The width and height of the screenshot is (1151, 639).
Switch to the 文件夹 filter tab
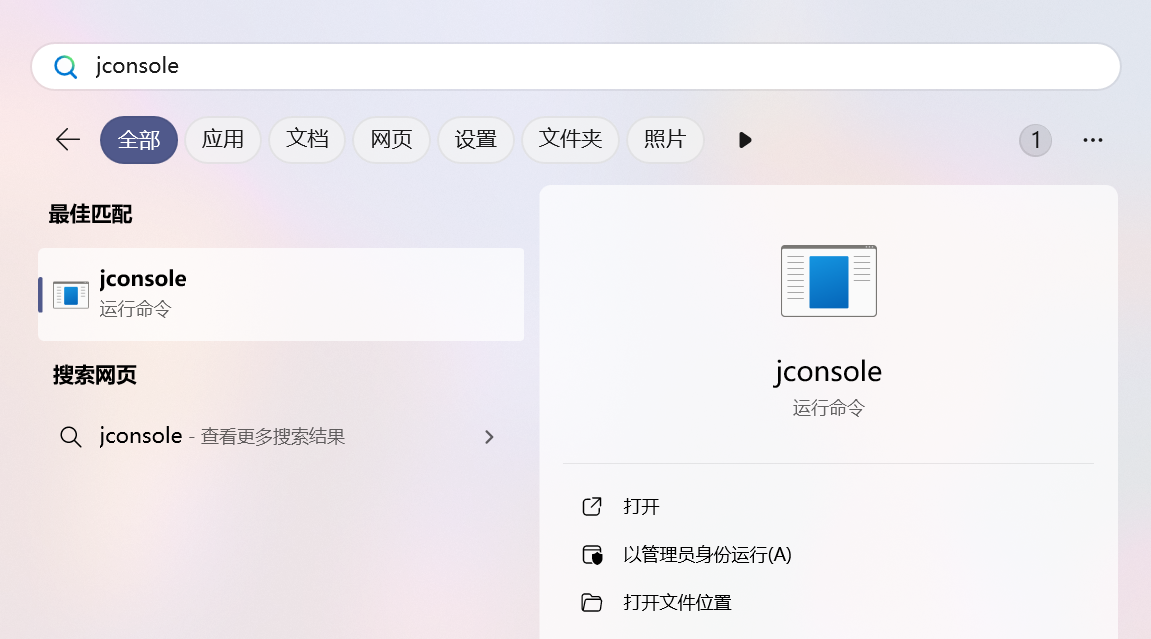(x=570, y=140)
